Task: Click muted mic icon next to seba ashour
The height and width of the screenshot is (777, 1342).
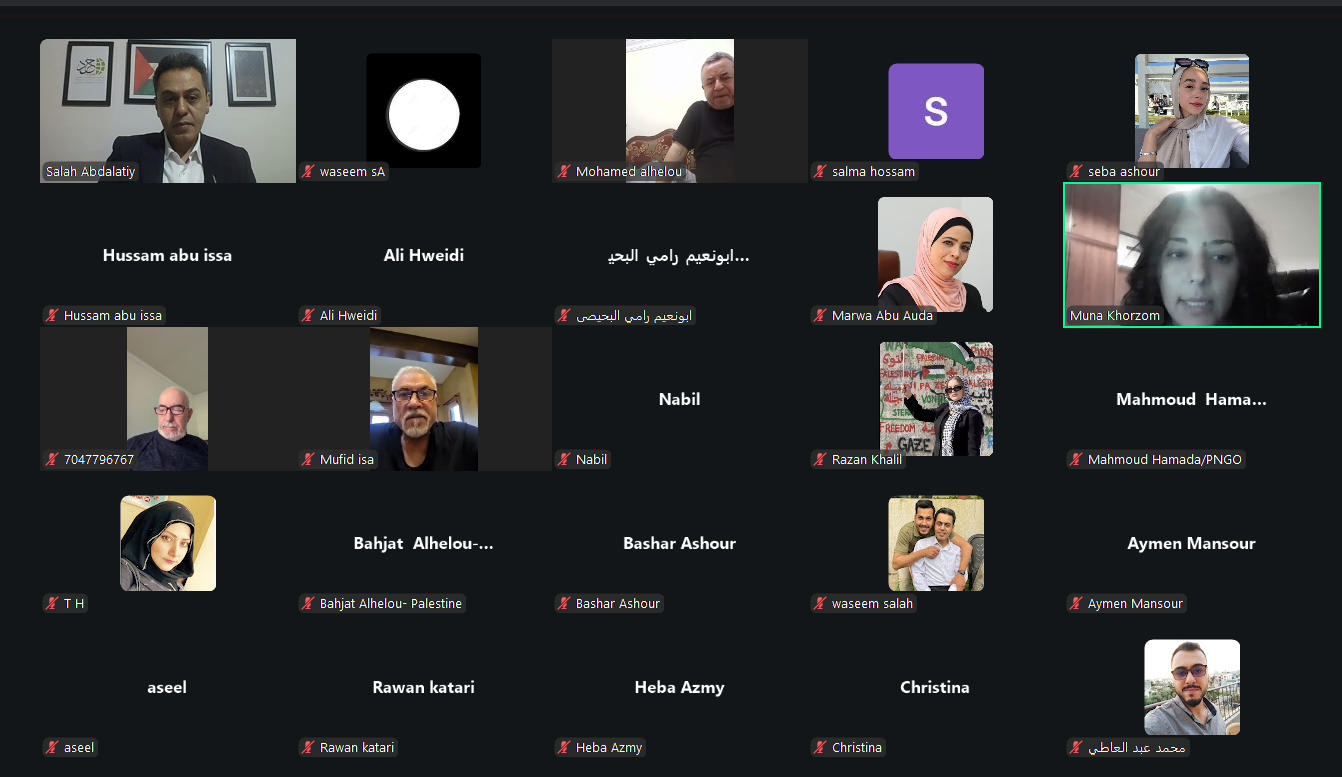Action: 1077,172
